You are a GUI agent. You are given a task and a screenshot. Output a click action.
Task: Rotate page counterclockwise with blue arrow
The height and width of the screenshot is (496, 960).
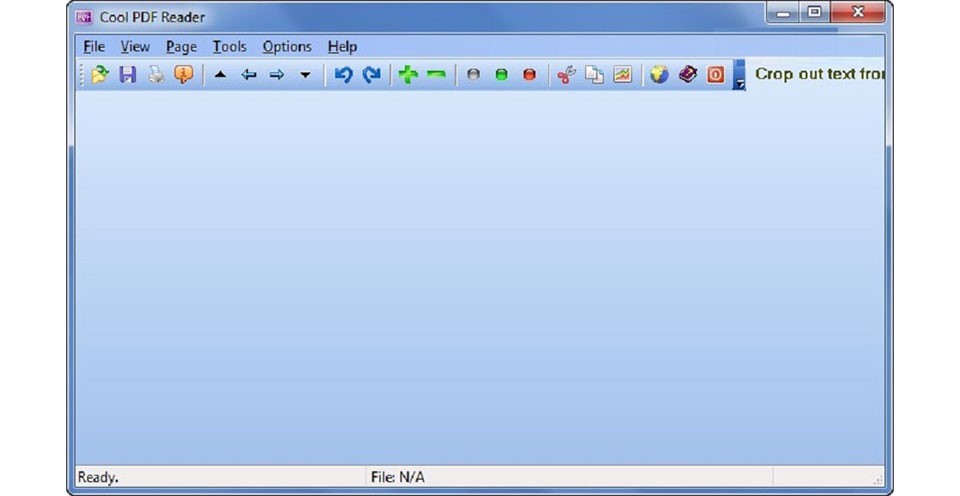coord(343,75)
